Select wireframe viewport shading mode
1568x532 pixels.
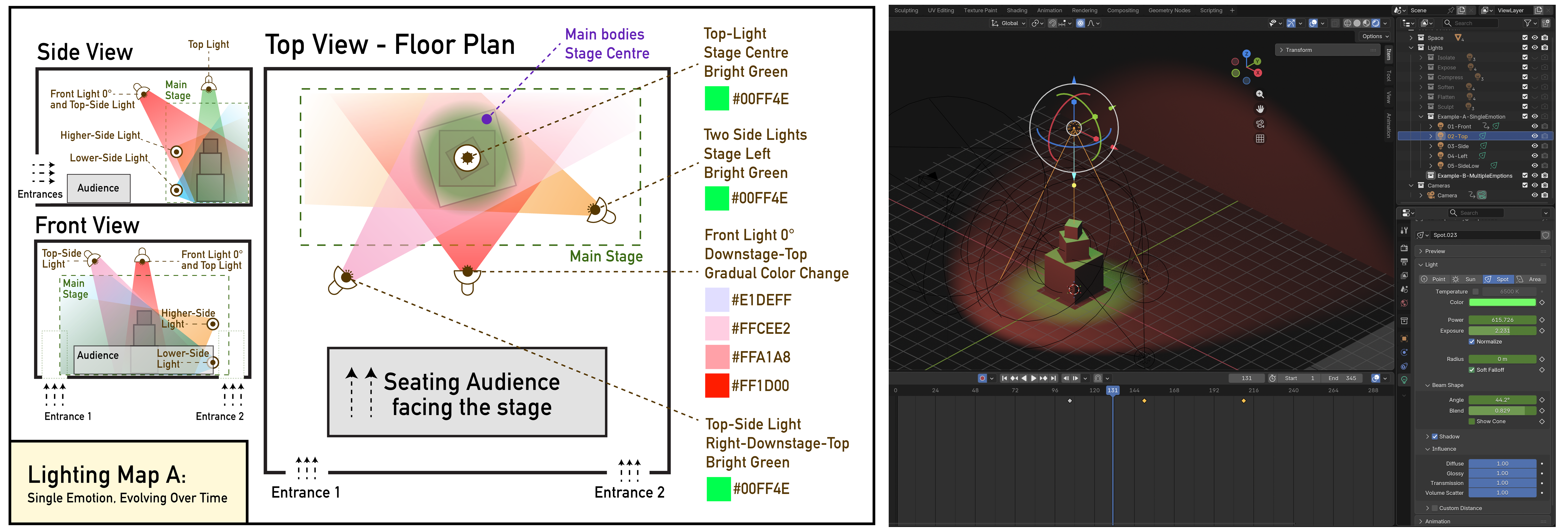coord(1348,23)
